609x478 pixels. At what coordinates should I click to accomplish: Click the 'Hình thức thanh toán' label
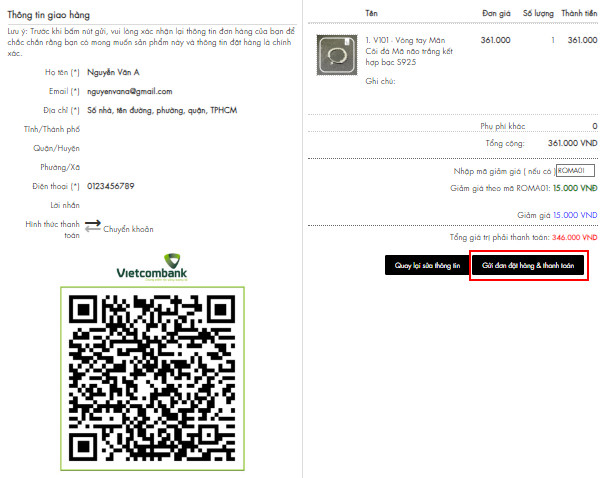point(52,230)
